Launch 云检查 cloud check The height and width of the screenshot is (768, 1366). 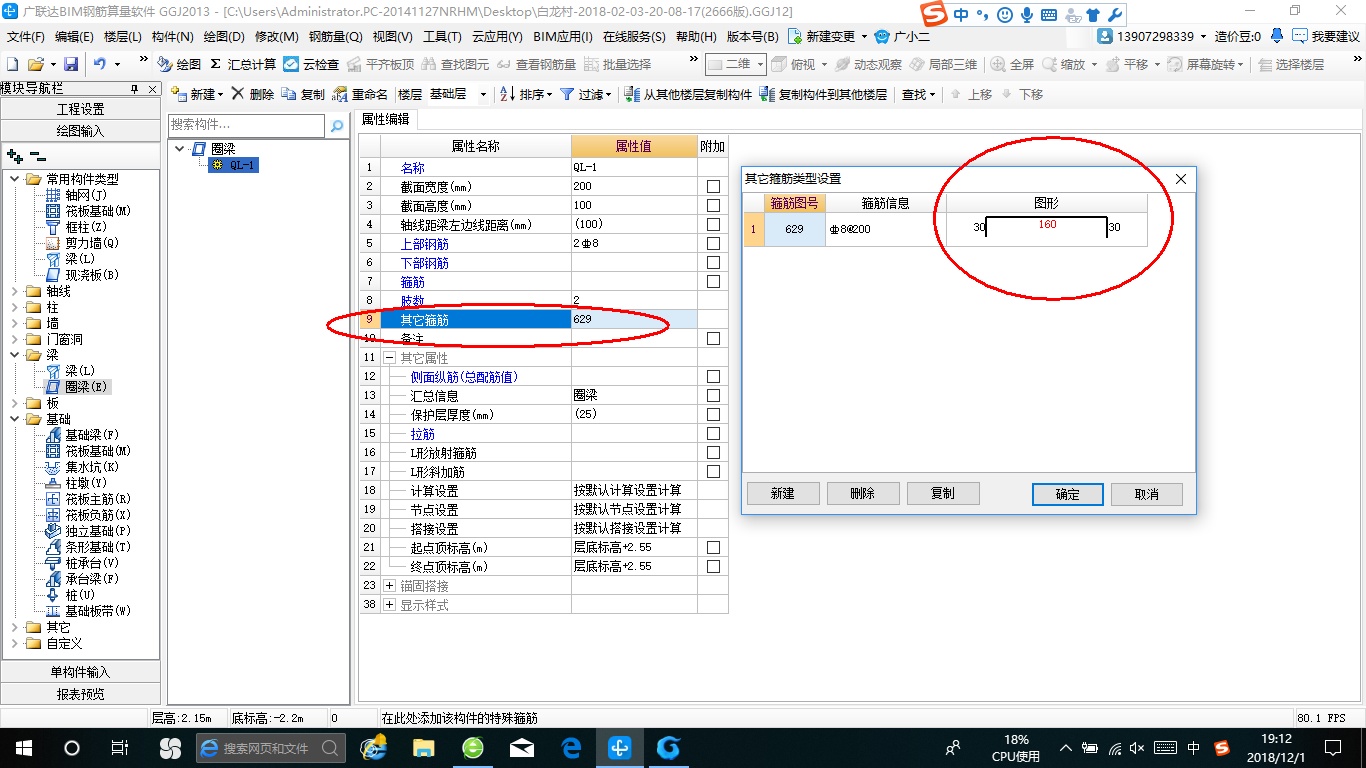(311, 64)
